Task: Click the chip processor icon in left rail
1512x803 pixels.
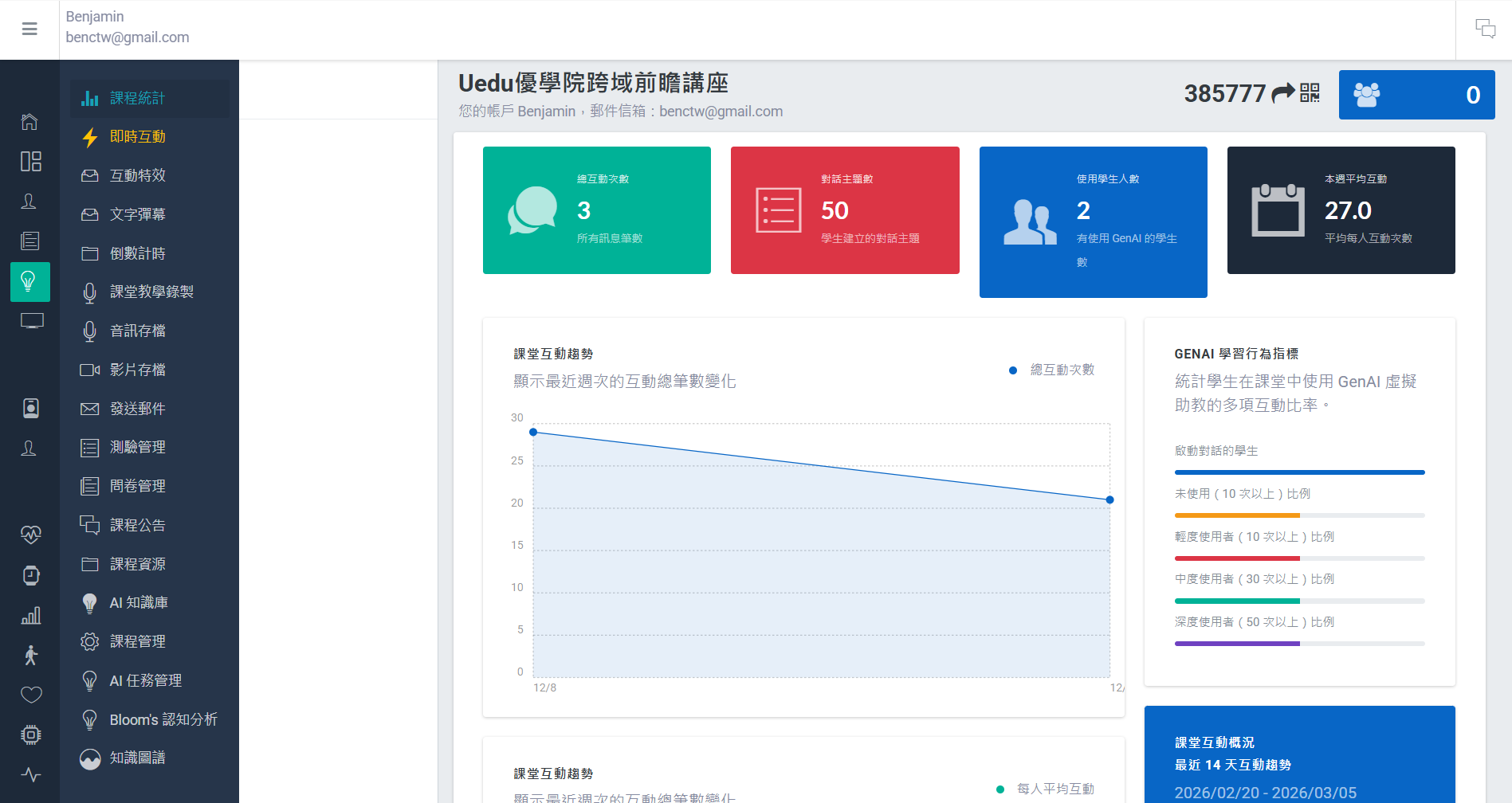Action: pyautogui.click(x=30, y=734)
